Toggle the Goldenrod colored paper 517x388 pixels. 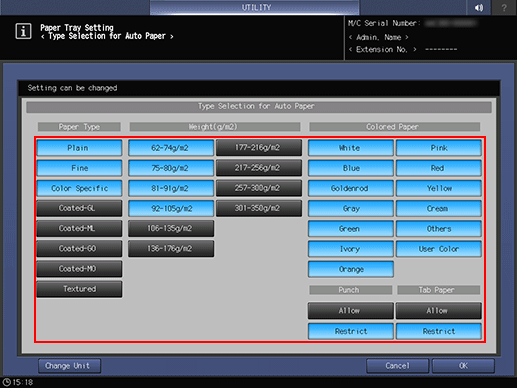click(x=351, y=188)
